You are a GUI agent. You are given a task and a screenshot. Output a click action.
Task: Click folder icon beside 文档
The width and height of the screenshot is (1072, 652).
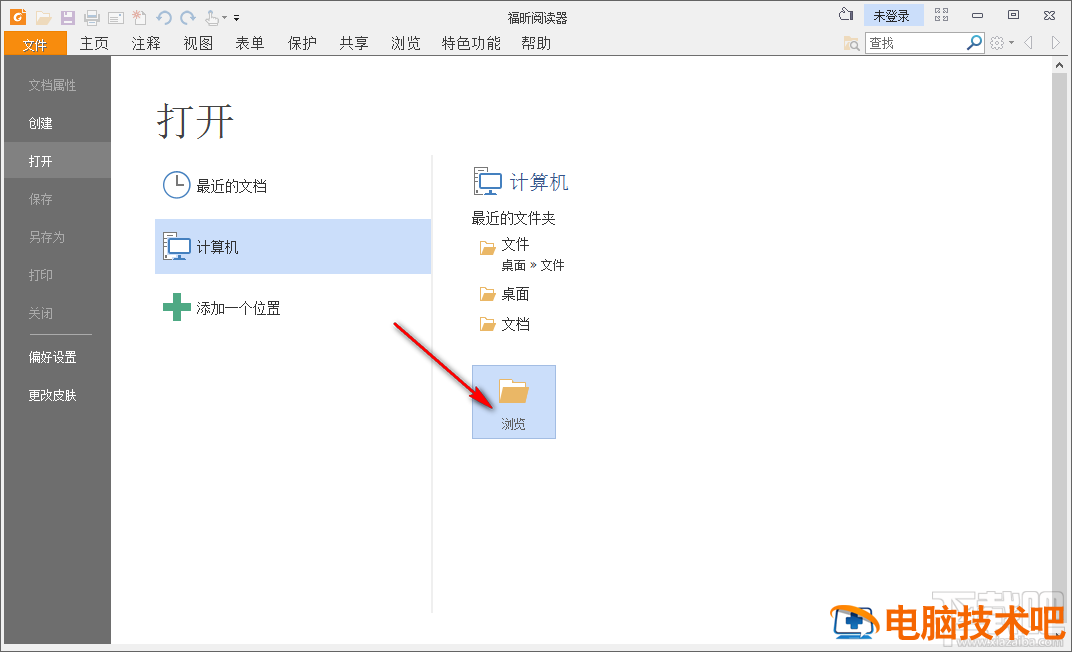point(487,324)
